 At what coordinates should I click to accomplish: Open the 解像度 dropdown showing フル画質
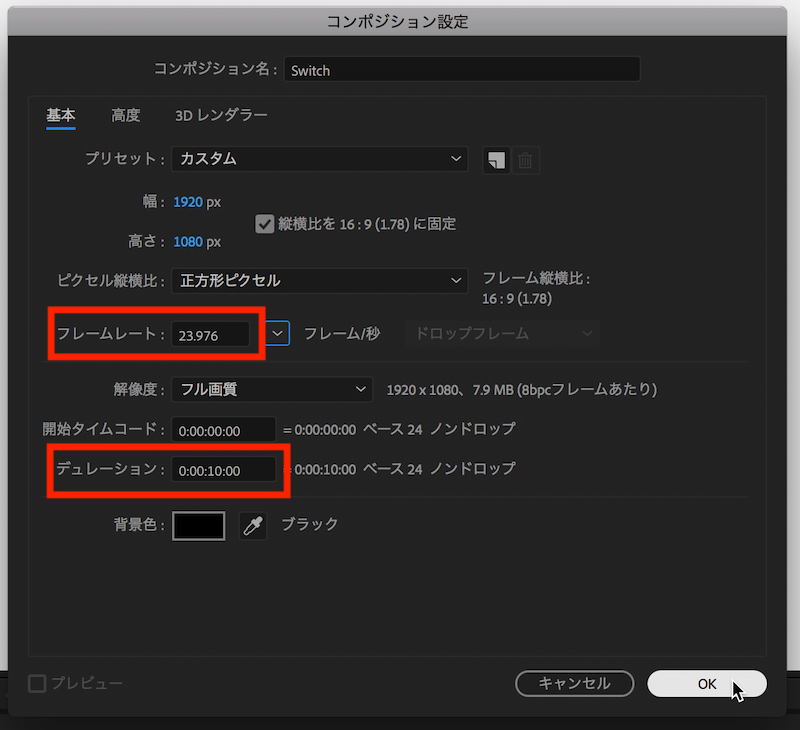point(271,389)
